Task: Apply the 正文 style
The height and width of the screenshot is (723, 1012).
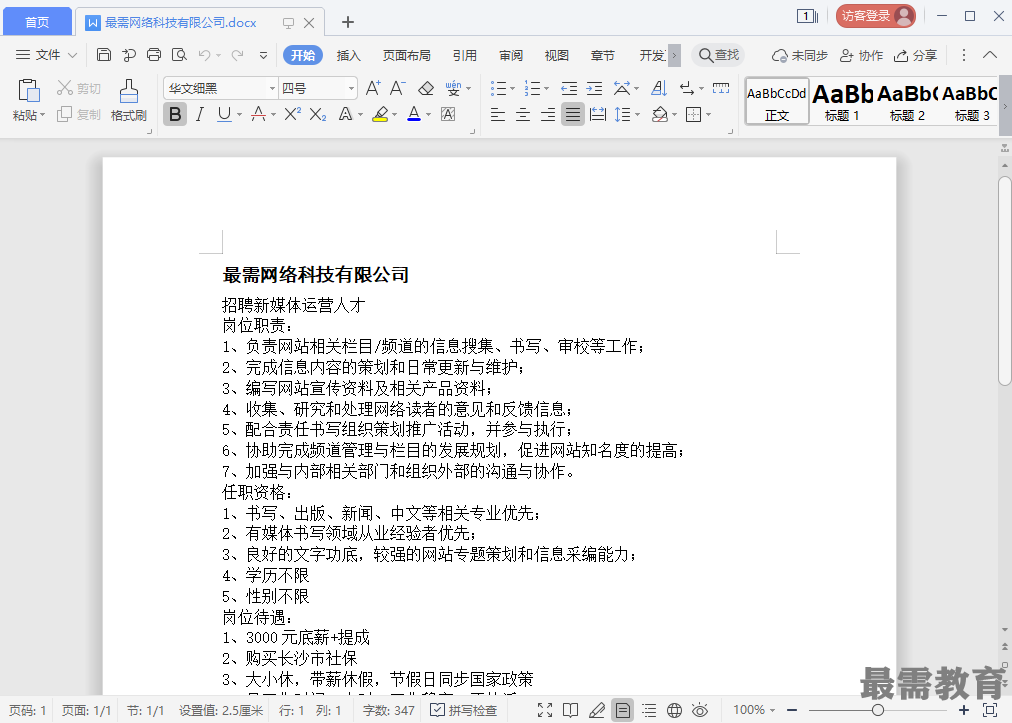Action: coord(777,101)
